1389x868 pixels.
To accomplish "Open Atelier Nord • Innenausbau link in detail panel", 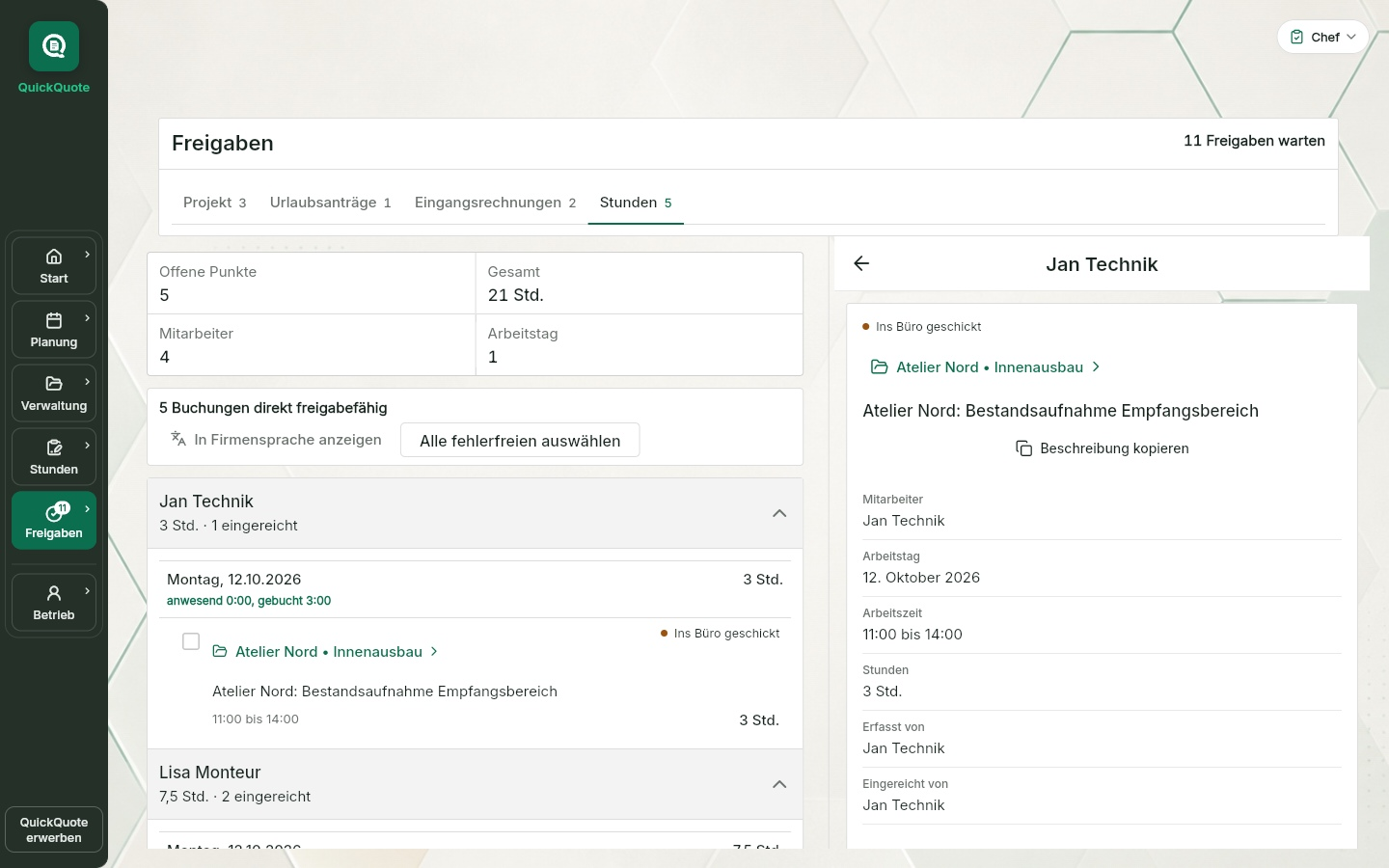I will (986, 367).
